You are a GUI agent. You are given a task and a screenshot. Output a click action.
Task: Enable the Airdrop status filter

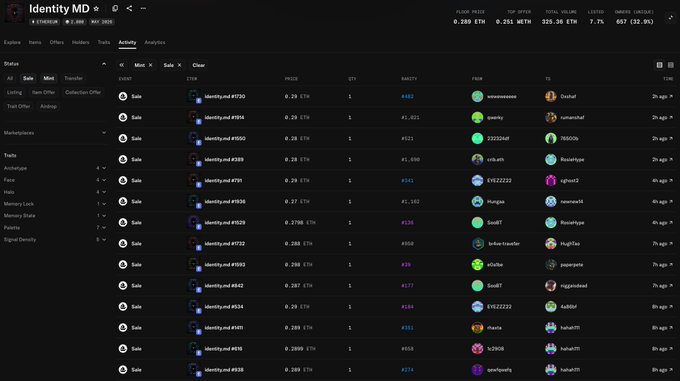[48, 106]
